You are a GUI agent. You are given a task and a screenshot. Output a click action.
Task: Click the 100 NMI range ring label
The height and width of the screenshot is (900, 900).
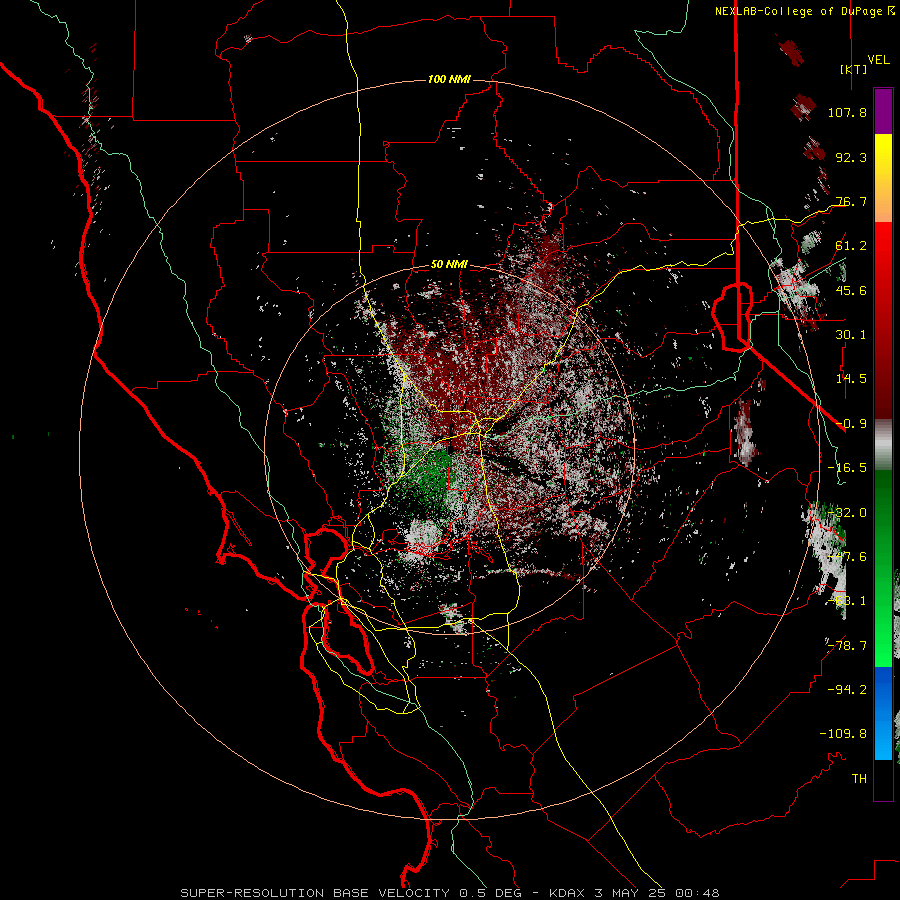pyautogui.click(x=449, y=79)
